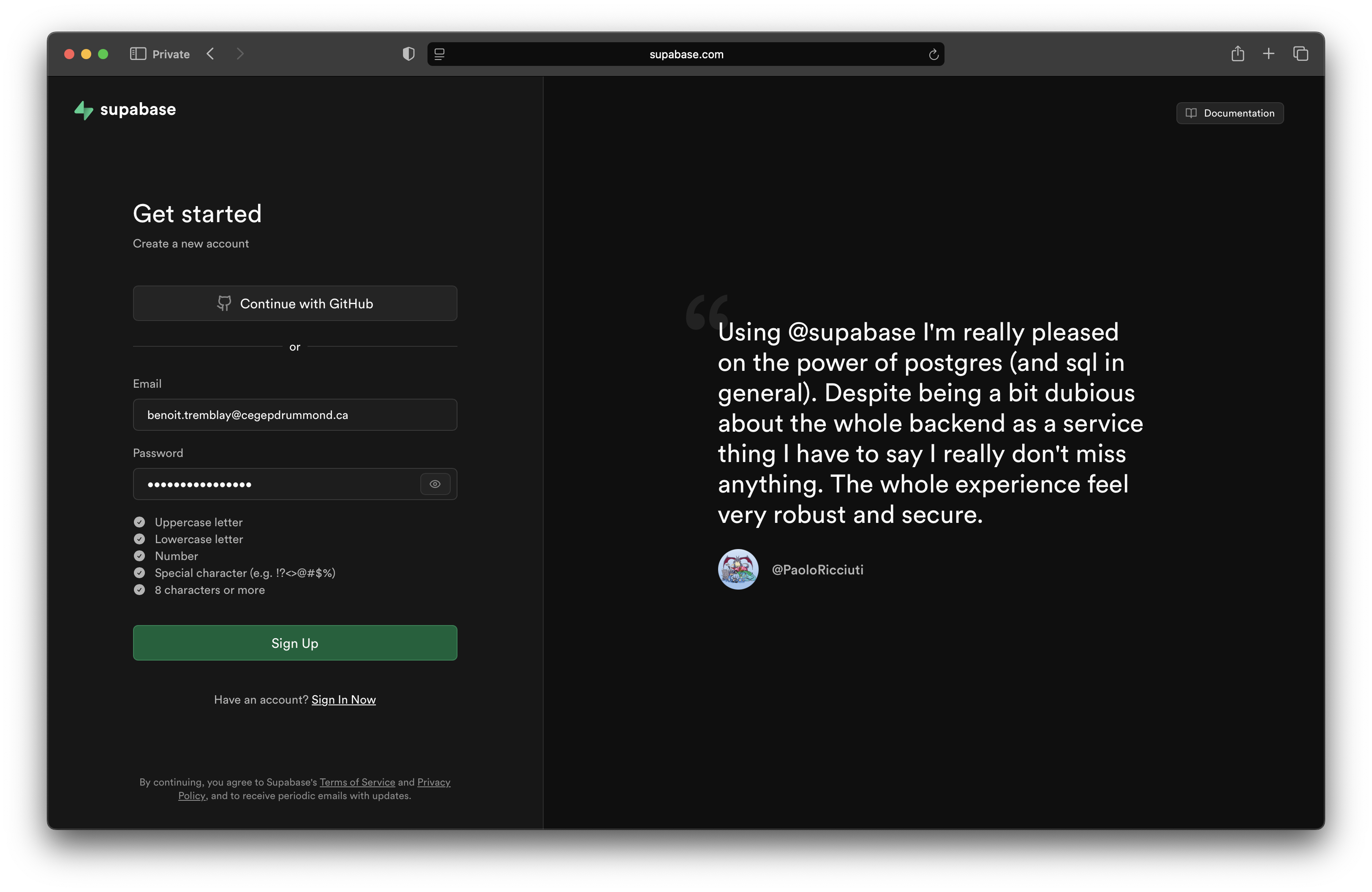Click the book icon in Documentation button

pyautogui.click(x=1191, y=113)
